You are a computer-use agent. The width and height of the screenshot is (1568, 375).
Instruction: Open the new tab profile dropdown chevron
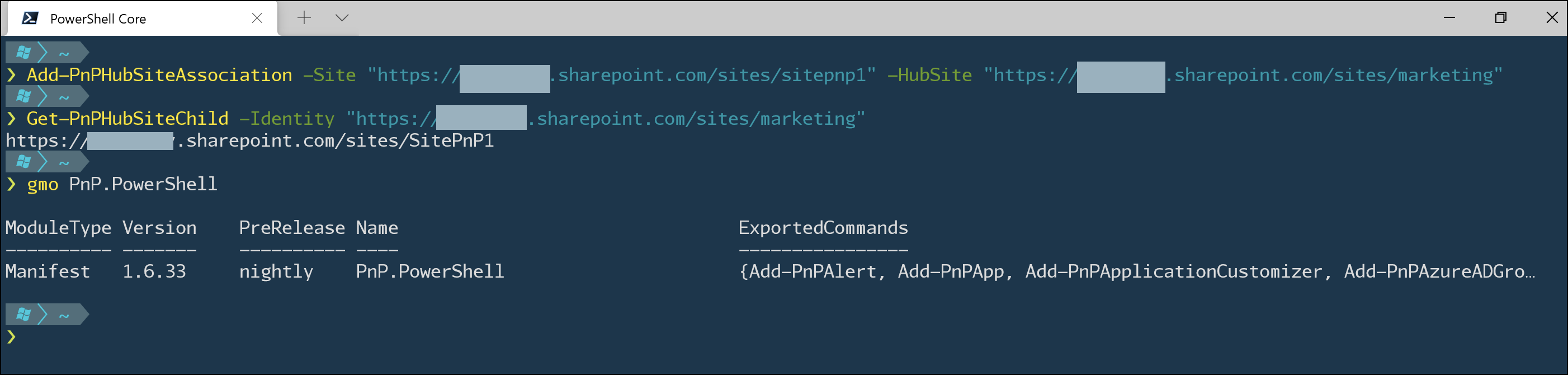coord(342,18)
